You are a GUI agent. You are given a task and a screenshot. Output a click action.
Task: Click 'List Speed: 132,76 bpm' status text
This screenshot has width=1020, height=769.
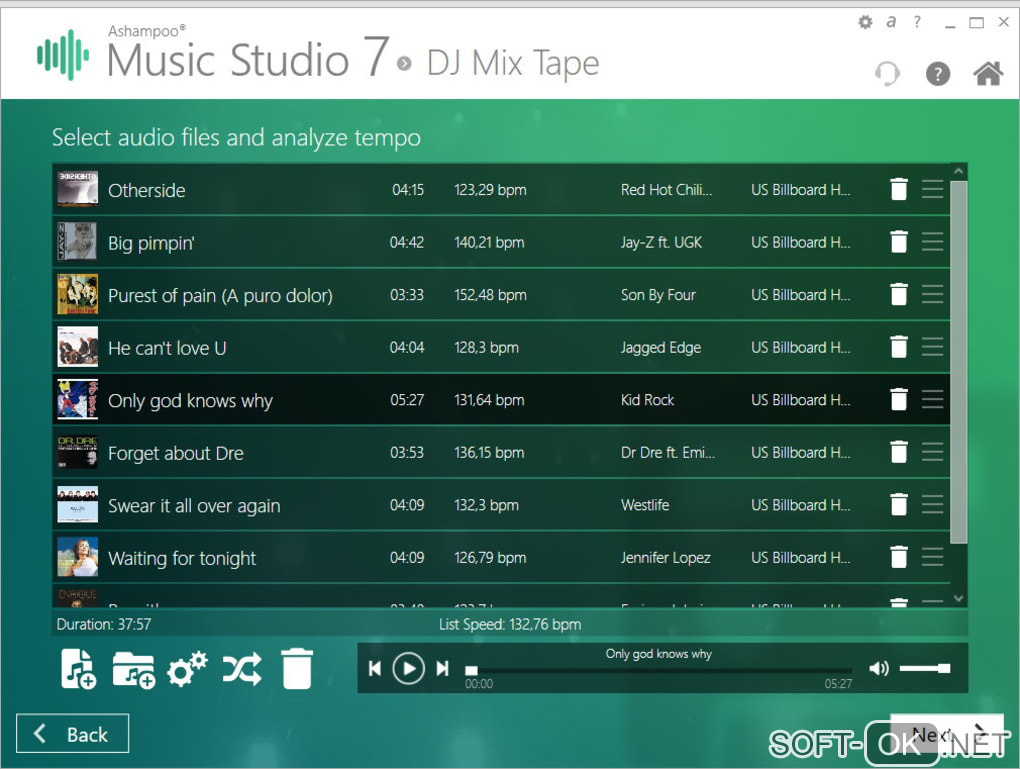click(x=510, y=625)
